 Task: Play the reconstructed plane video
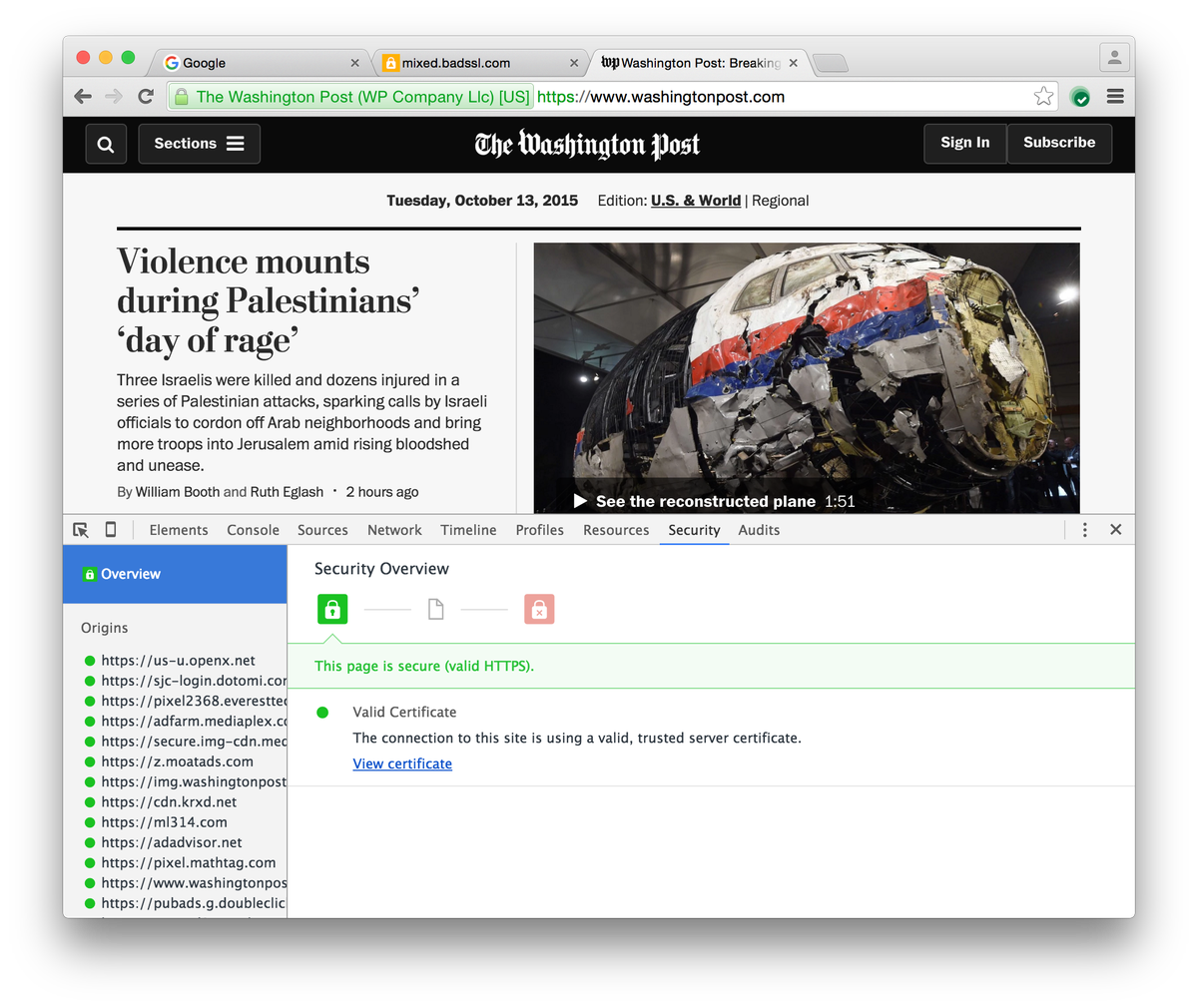[x=580, y=501]
